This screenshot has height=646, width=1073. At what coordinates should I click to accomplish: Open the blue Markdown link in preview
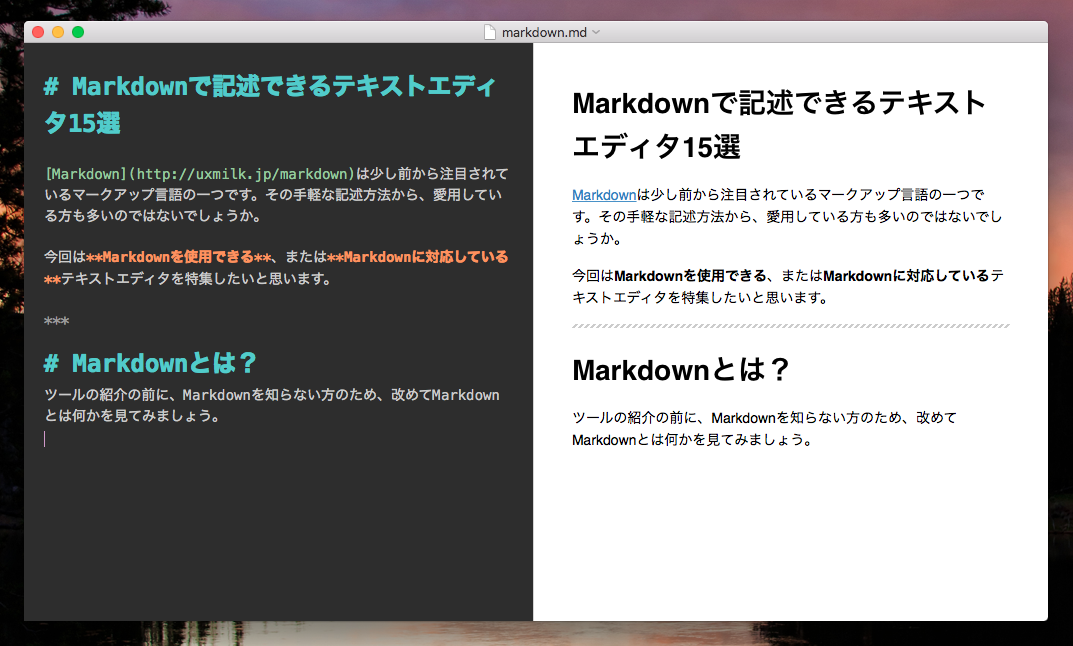click(604, 195)
